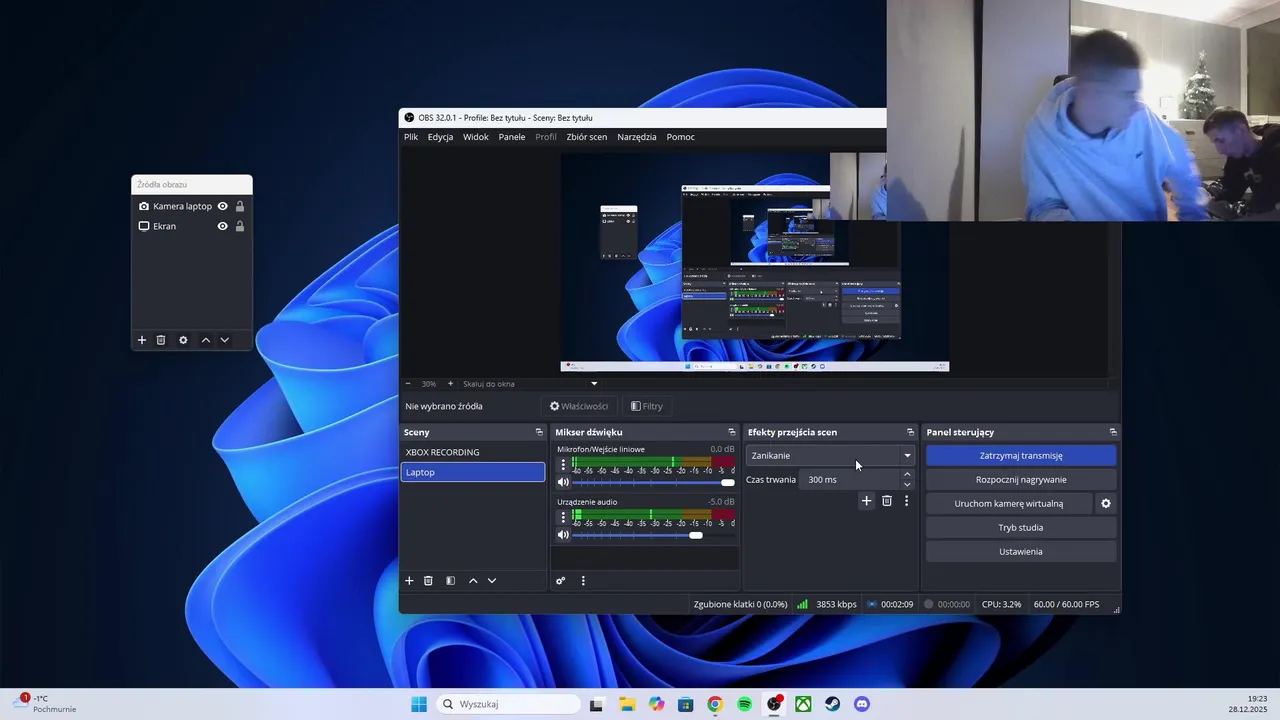Viewport: 1280px width, 720px height.
Task: Add a new scene transition
Action: (867, 501)
